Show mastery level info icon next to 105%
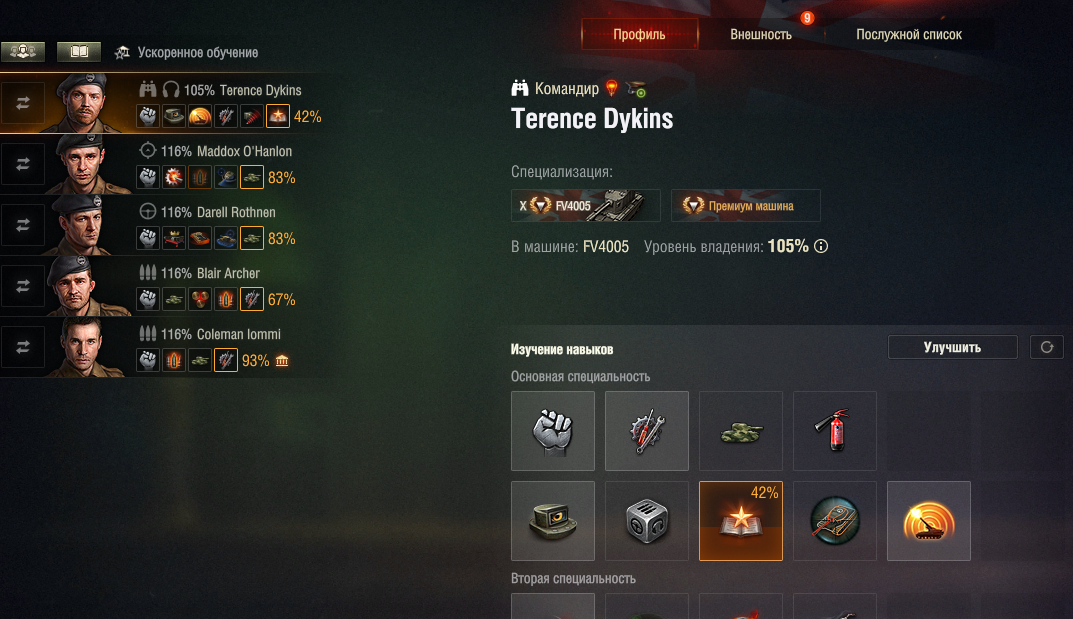This screenshot has width=1073, height=619. pos(820,246)
